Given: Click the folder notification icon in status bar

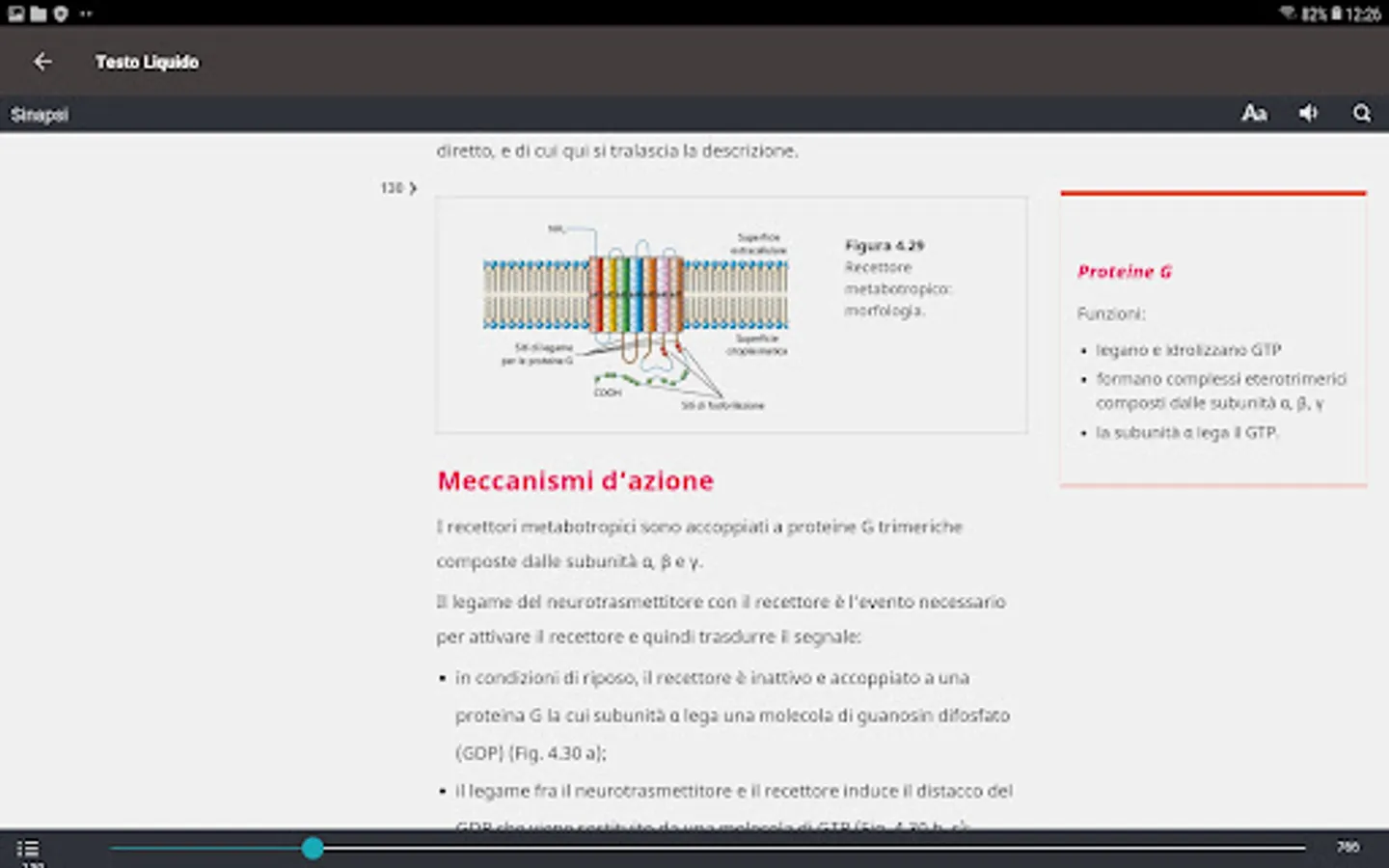Looking at the screenshot, I should tap(39, 14).
